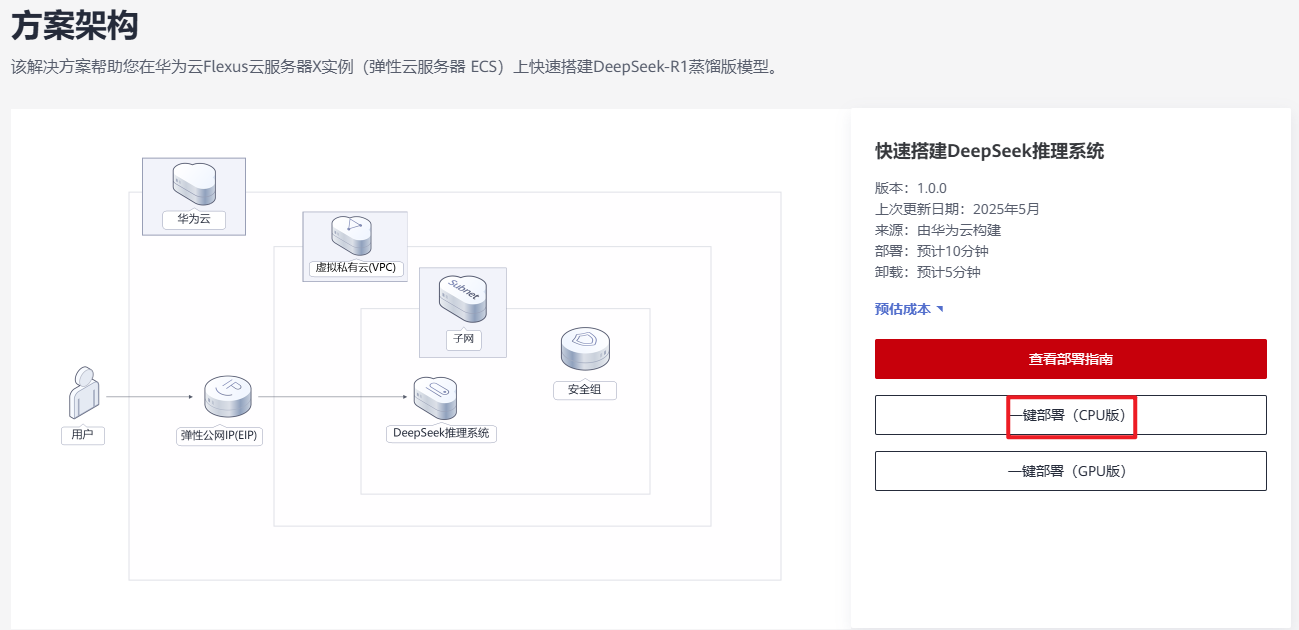Expand the 预估成本 estimated cost dropdown

point(909,309)
